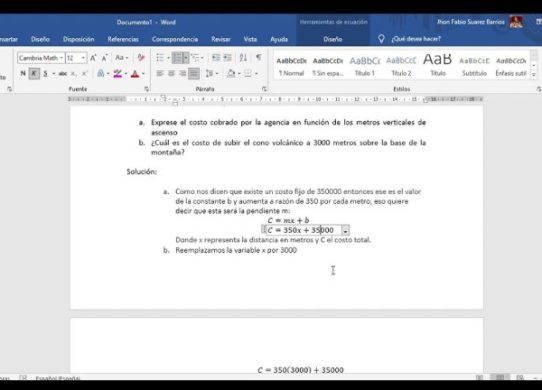Viewport: 542px width, 390px height.
Task: Clear all formatting with the eraser icon
Action: [141, 58]
